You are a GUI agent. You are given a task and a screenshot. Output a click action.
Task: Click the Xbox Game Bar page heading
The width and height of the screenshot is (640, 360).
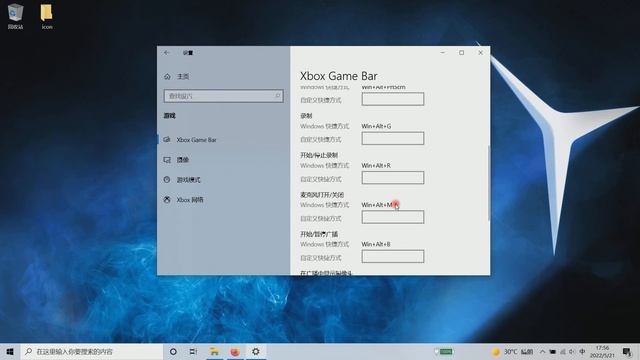point(339,76)
